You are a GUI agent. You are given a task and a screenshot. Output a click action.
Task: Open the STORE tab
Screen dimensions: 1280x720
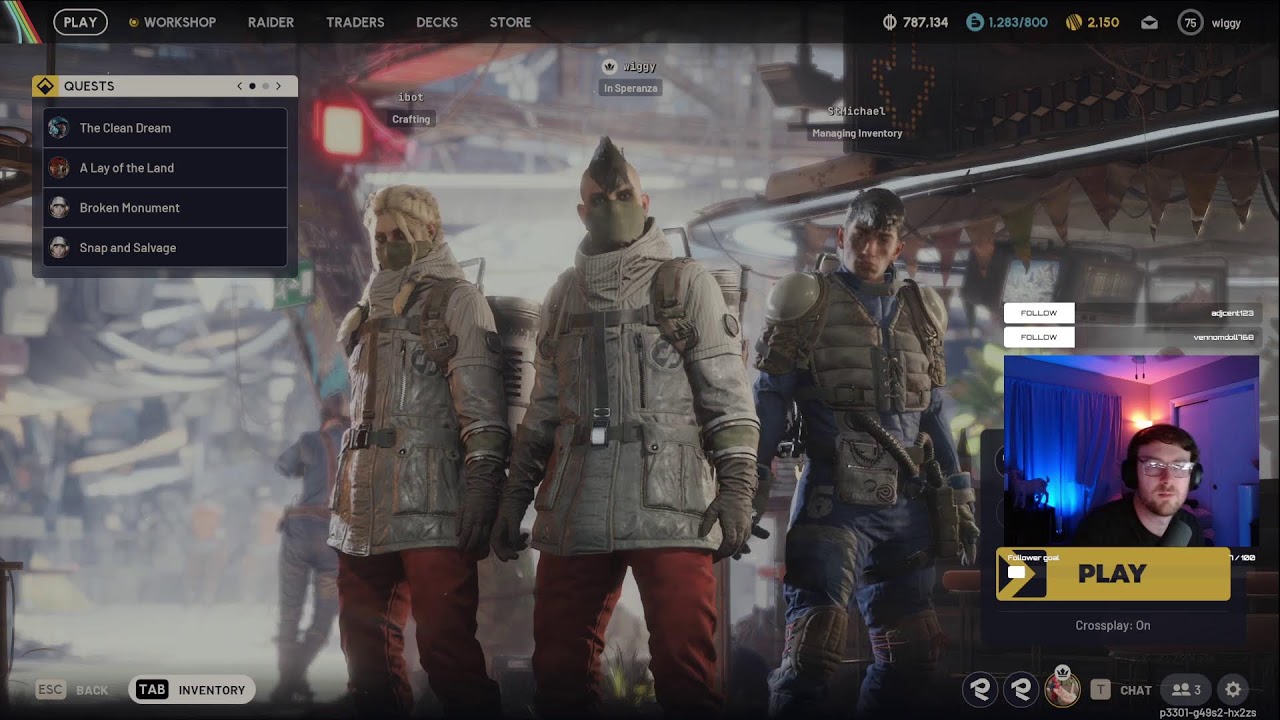coord(510,22)
